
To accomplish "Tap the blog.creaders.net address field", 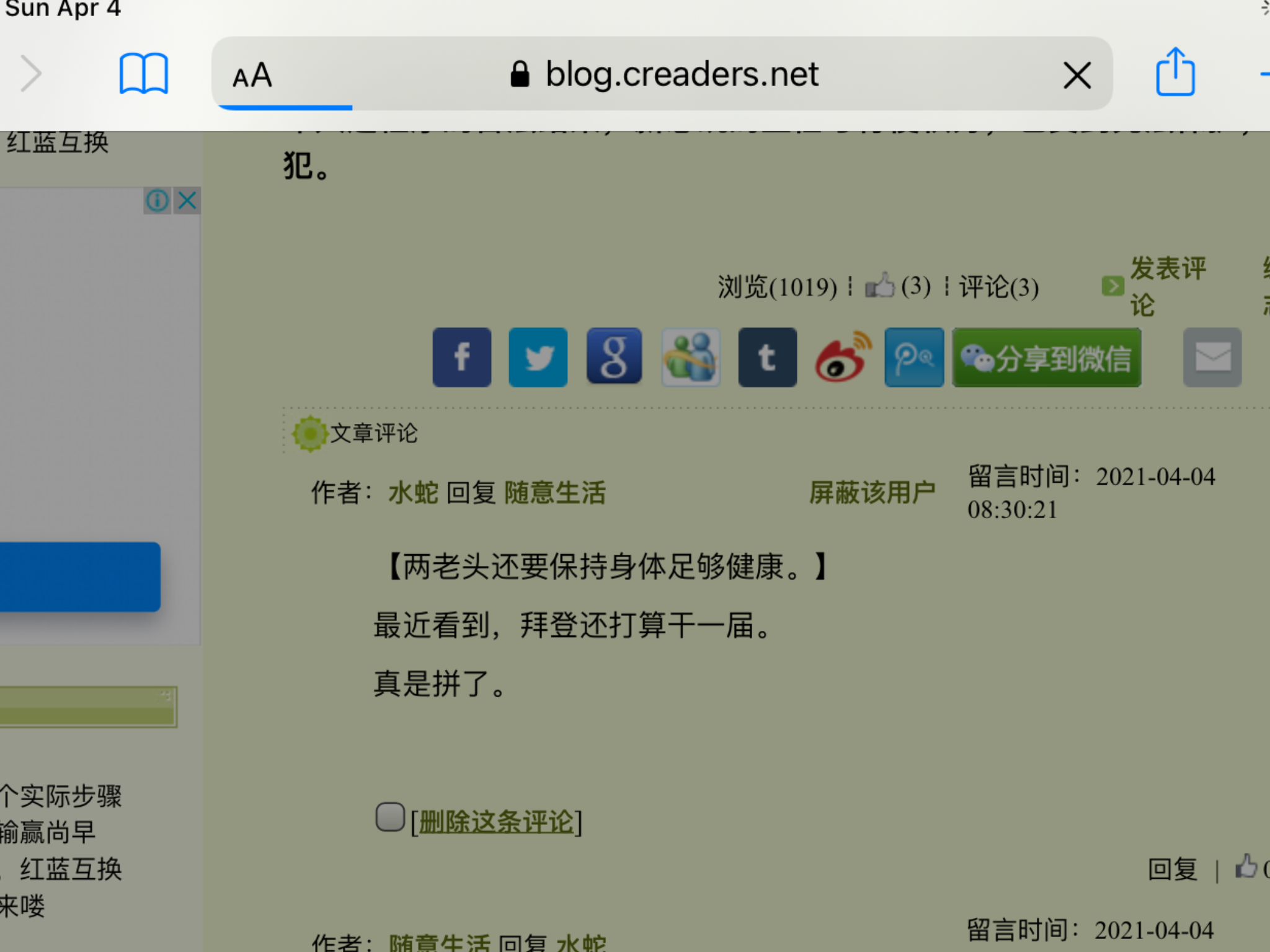I will (x=681, y=74).
